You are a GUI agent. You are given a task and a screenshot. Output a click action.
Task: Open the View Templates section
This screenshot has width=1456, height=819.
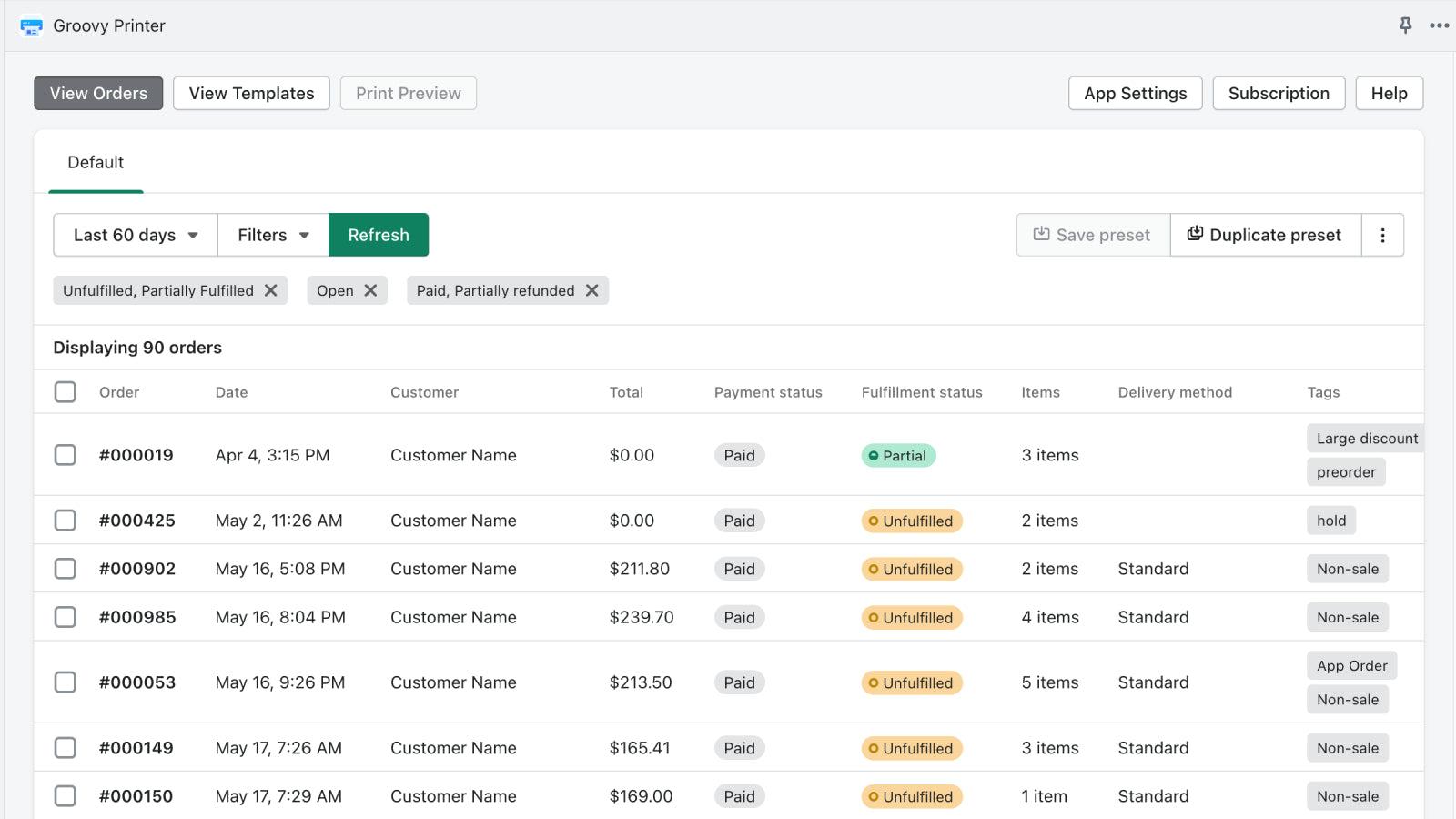pos(251,94)
